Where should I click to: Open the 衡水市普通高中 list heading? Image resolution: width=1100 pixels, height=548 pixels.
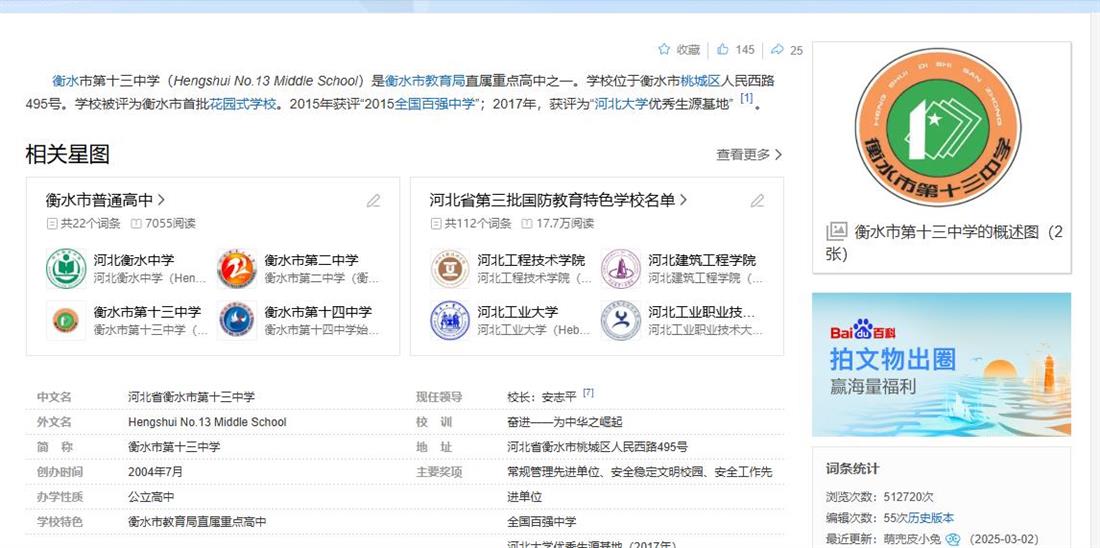point(105,200)
